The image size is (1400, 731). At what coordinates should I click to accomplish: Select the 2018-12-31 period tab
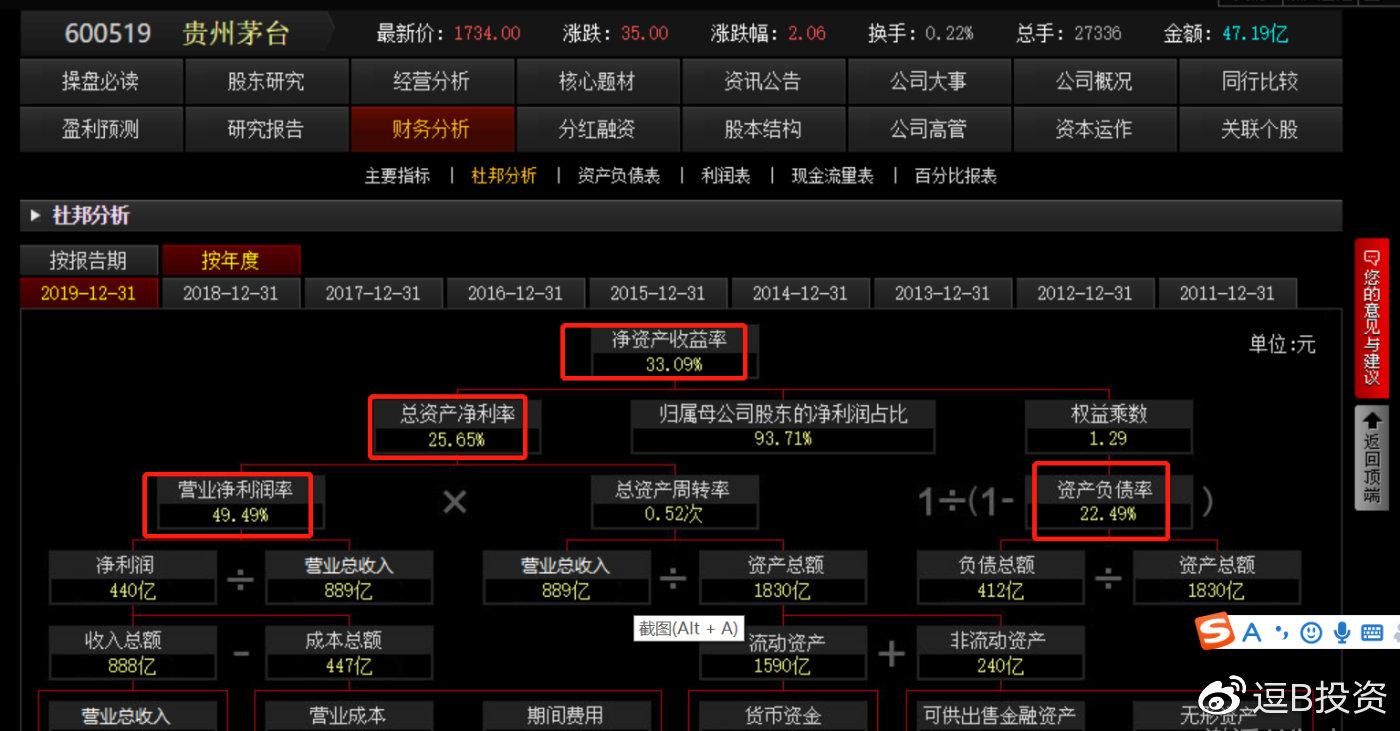pos(230,293)
